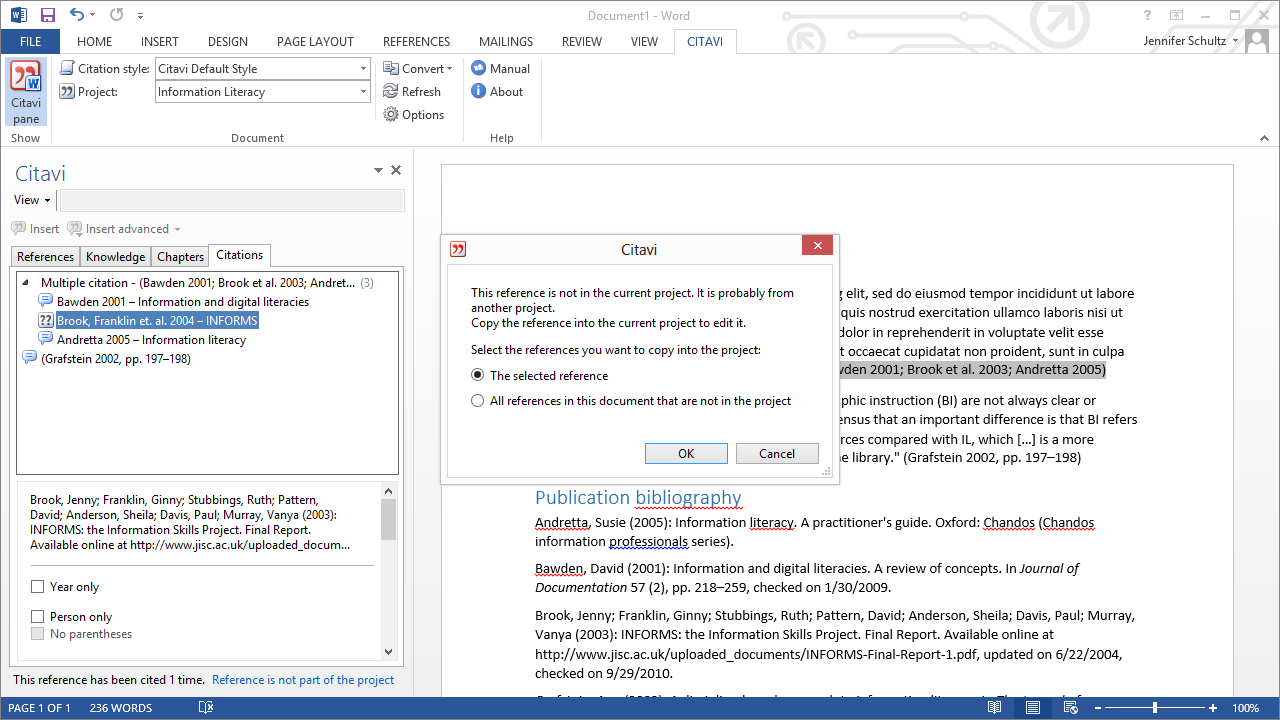This screenshot has width=1280, height=720.
Task: Click the zoom slider handle
Action: click(1155, 707)
